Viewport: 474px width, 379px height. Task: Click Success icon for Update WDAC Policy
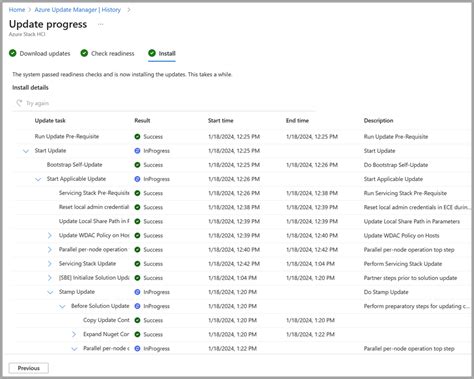137,235
